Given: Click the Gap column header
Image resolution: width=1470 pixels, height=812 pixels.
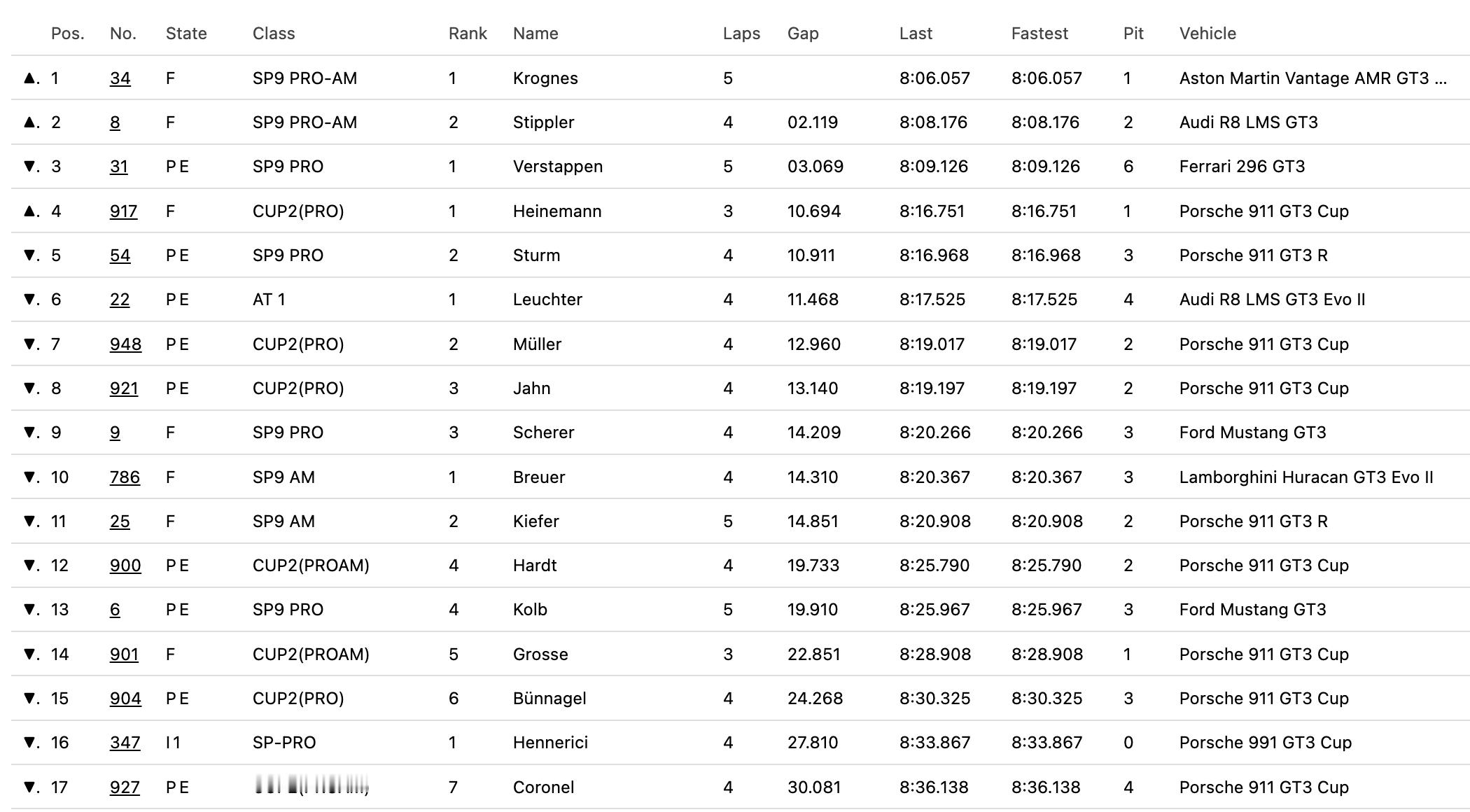Looking at the screenshot, I should pos(803,34).
